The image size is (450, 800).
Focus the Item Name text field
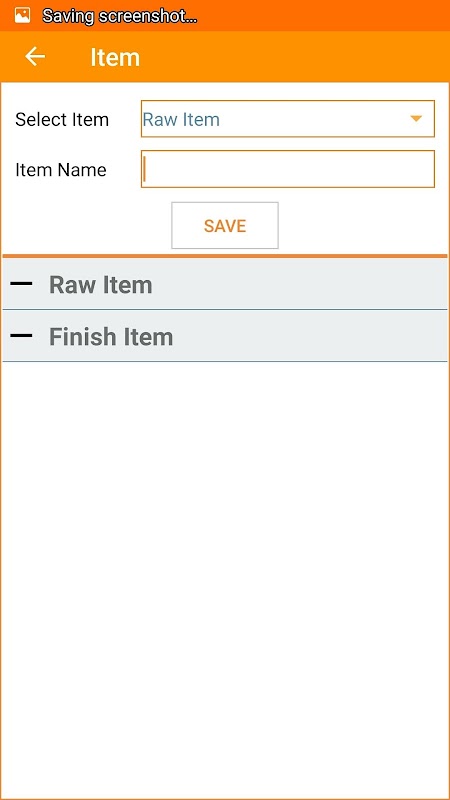pyautogui.click(x=288, y=169)
